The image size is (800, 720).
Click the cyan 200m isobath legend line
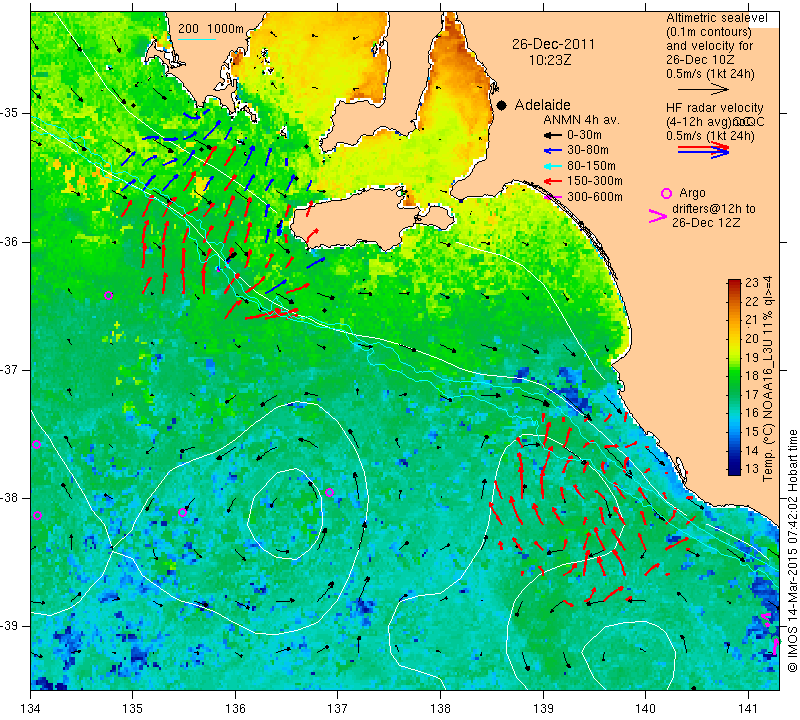click(x=196, y=39)
